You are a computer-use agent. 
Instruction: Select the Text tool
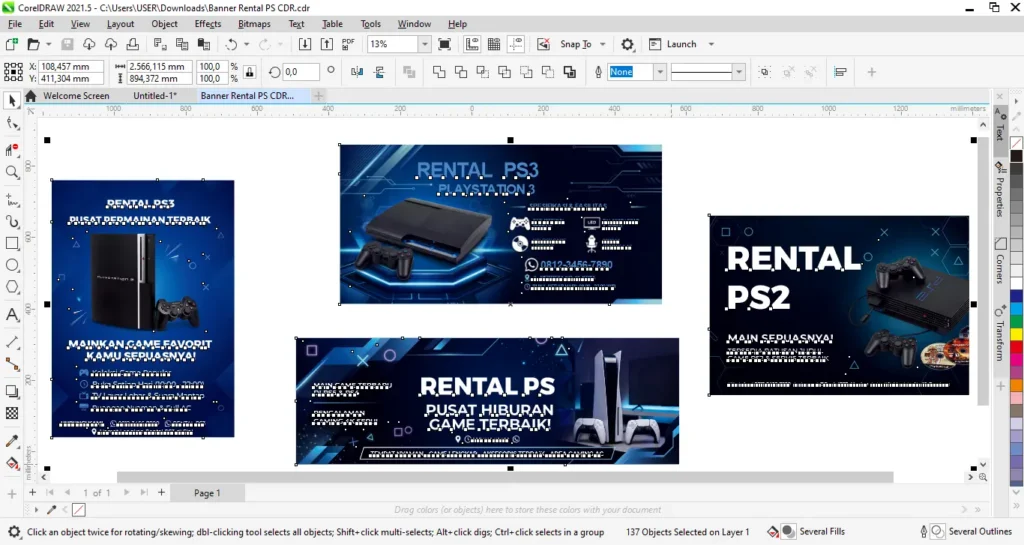[12, 315]
